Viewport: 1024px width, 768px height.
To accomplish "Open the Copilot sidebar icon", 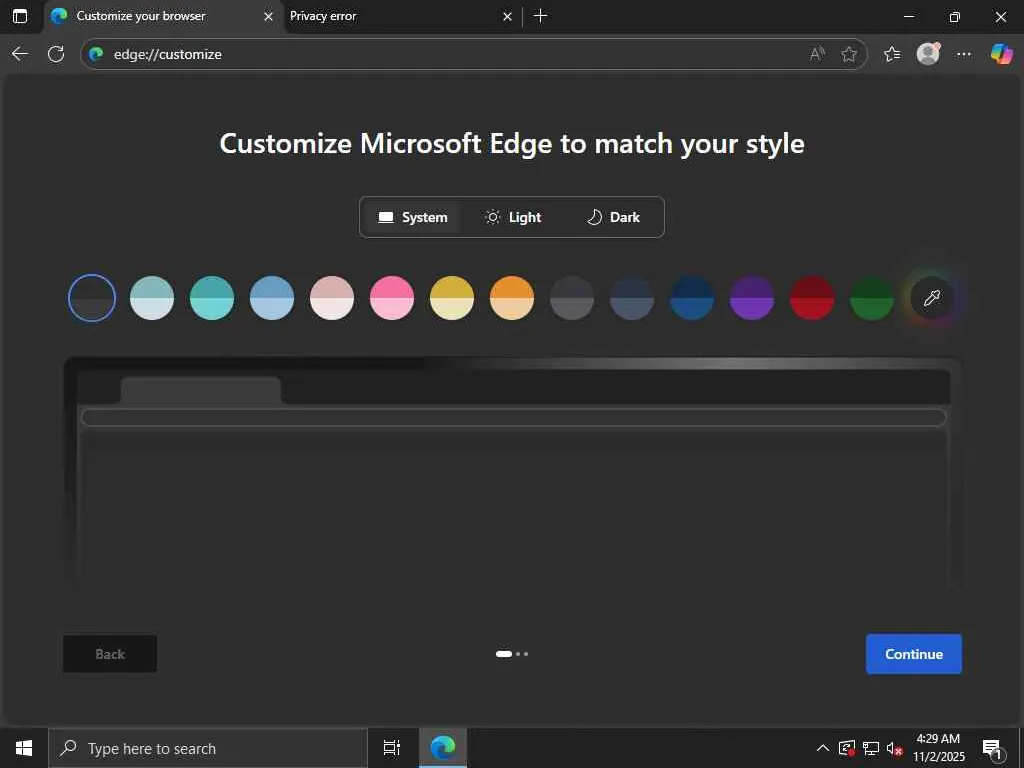I will (x=1001, y=54).
